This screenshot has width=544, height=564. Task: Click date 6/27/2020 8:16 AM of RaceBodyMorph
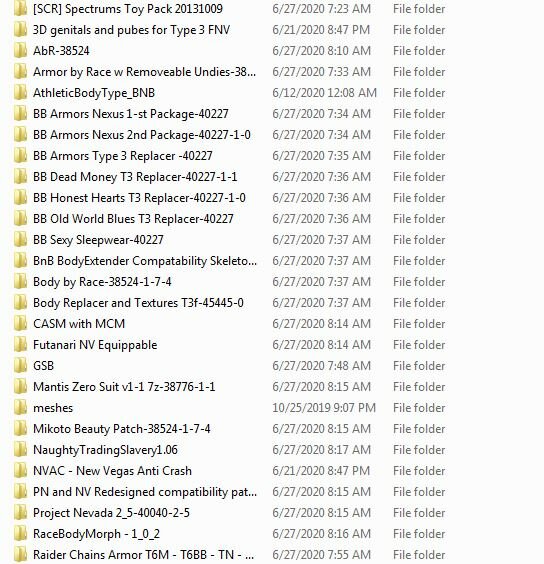pyautogui.click(x=321, y=533)
